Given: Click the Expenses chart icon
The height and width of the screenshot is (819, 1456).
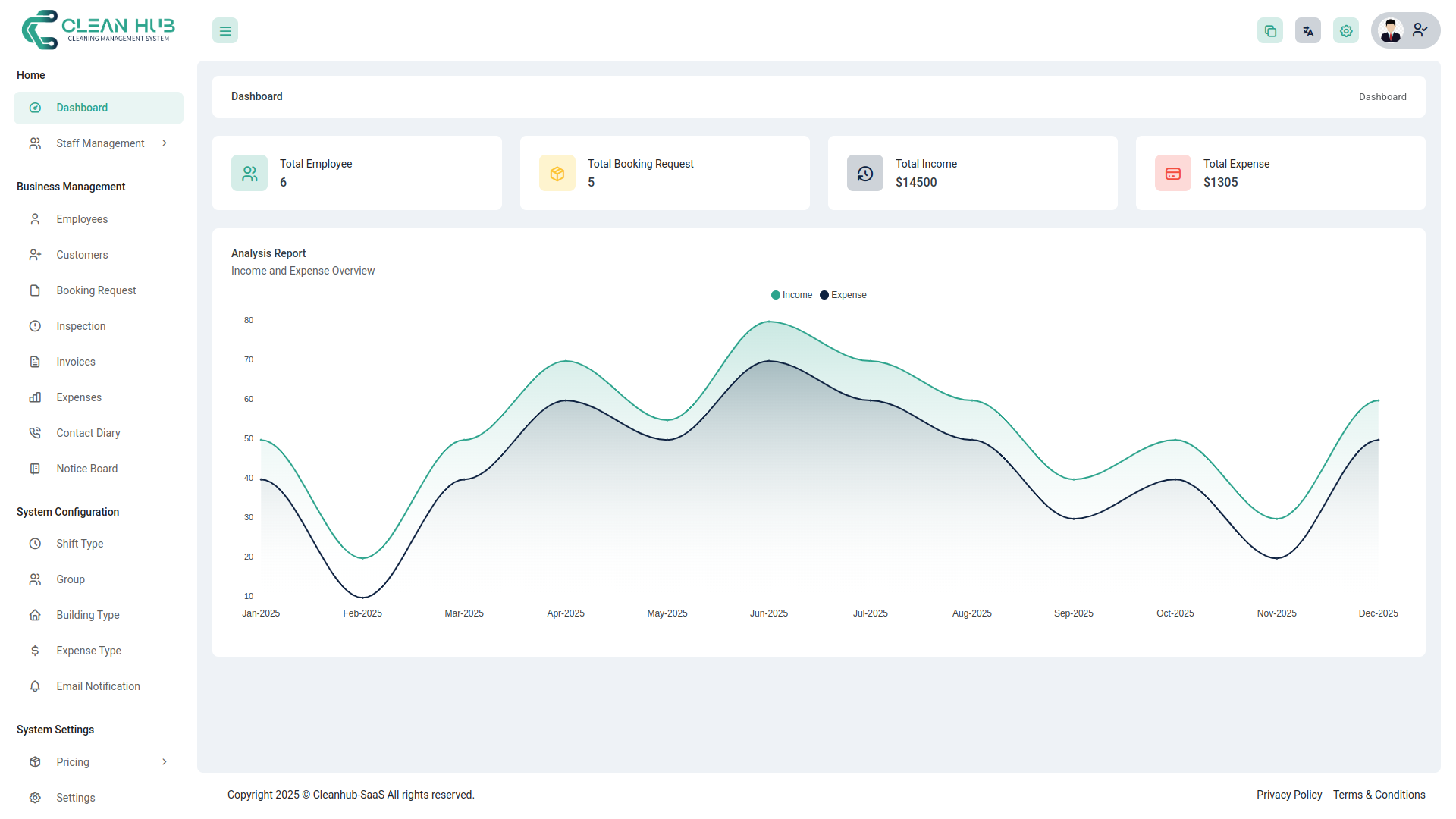Looking at the screenshot, I should tap(35, 397).
